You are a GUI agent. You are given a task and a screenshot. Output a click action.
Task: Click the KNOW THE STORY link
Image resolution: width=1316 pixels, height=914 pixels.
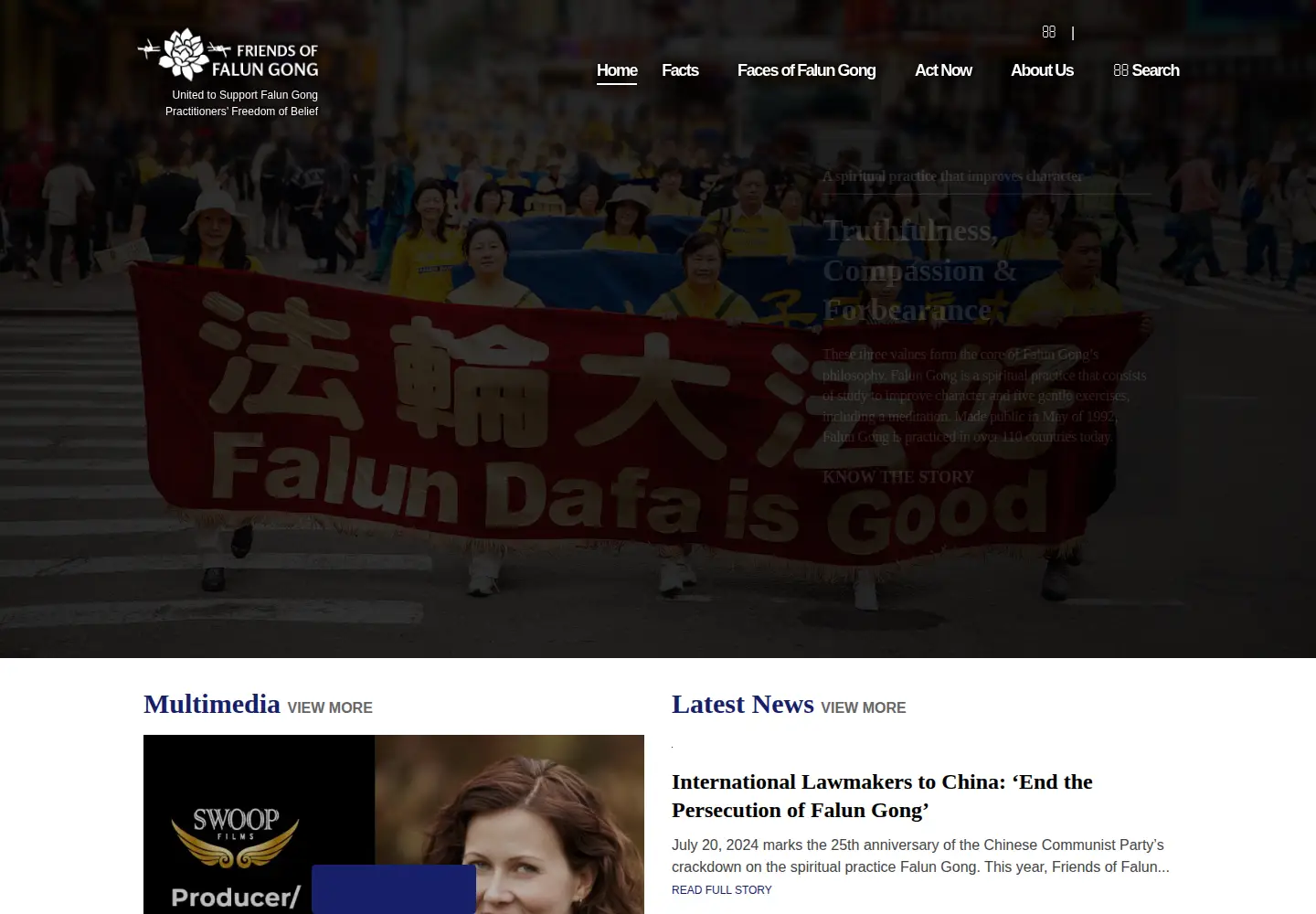(897, 477)
